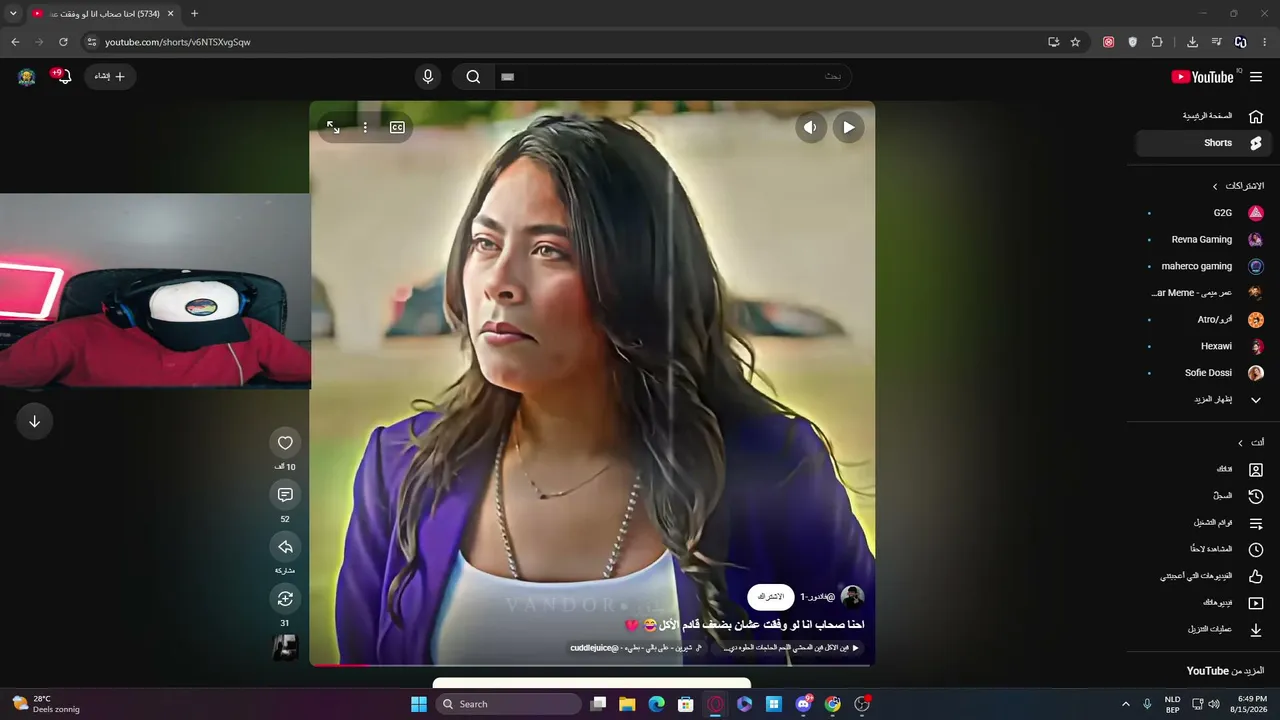Image resolution: width=1280 pixels, height=720 pixels.
Task: Open Chrome media controls
Action: point(1216,42)
